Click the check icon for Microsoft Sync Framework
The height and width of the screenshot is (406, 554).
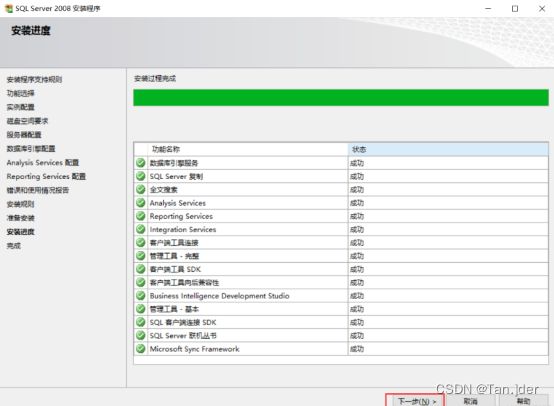(x=141, y=349)
